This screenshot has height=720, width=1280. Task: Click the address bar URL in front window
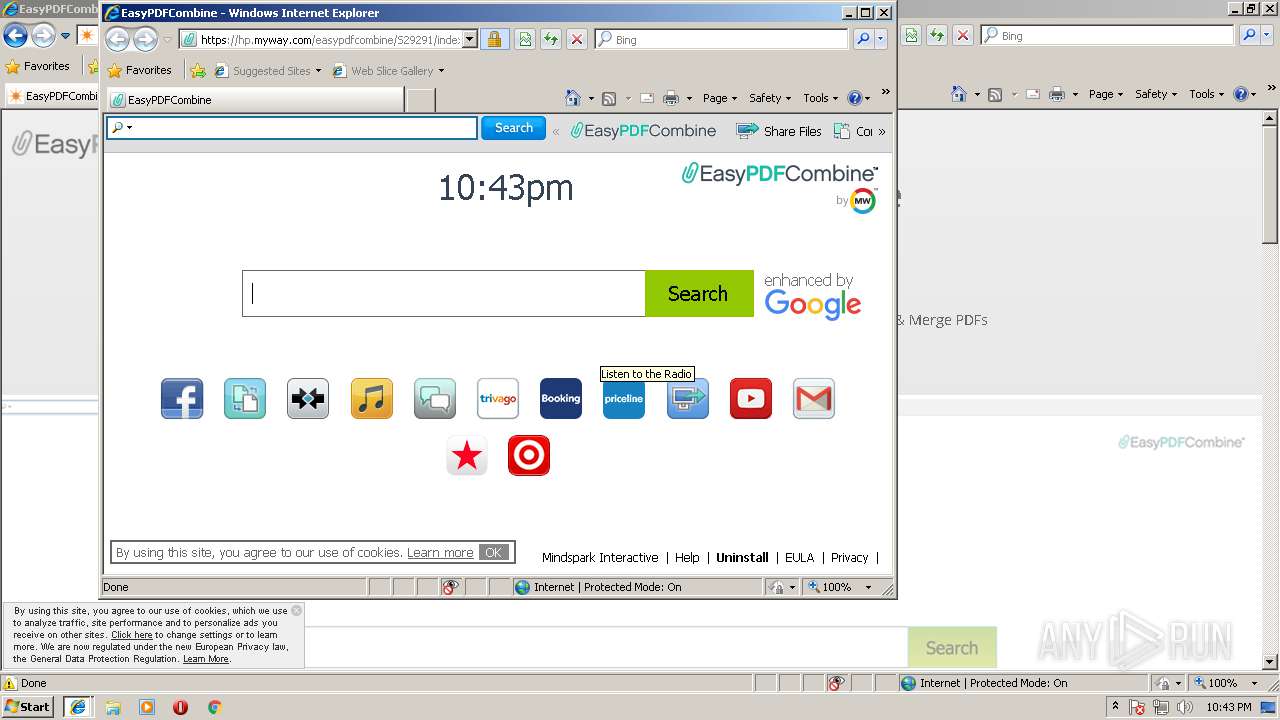click(x=330, y=40)
